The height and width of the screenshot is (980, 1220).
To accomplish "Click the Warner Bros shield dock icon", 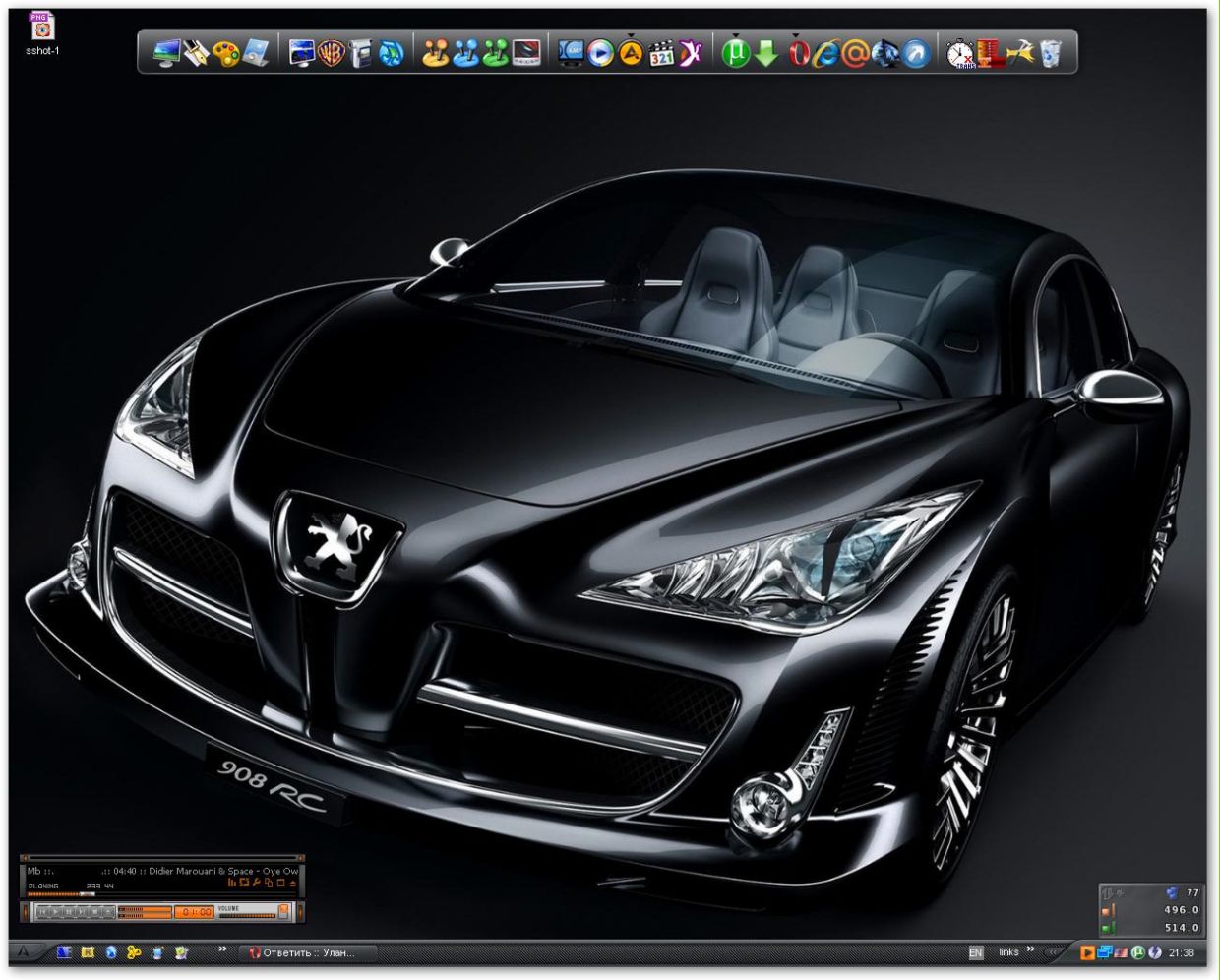I will (x=332, y=53).
